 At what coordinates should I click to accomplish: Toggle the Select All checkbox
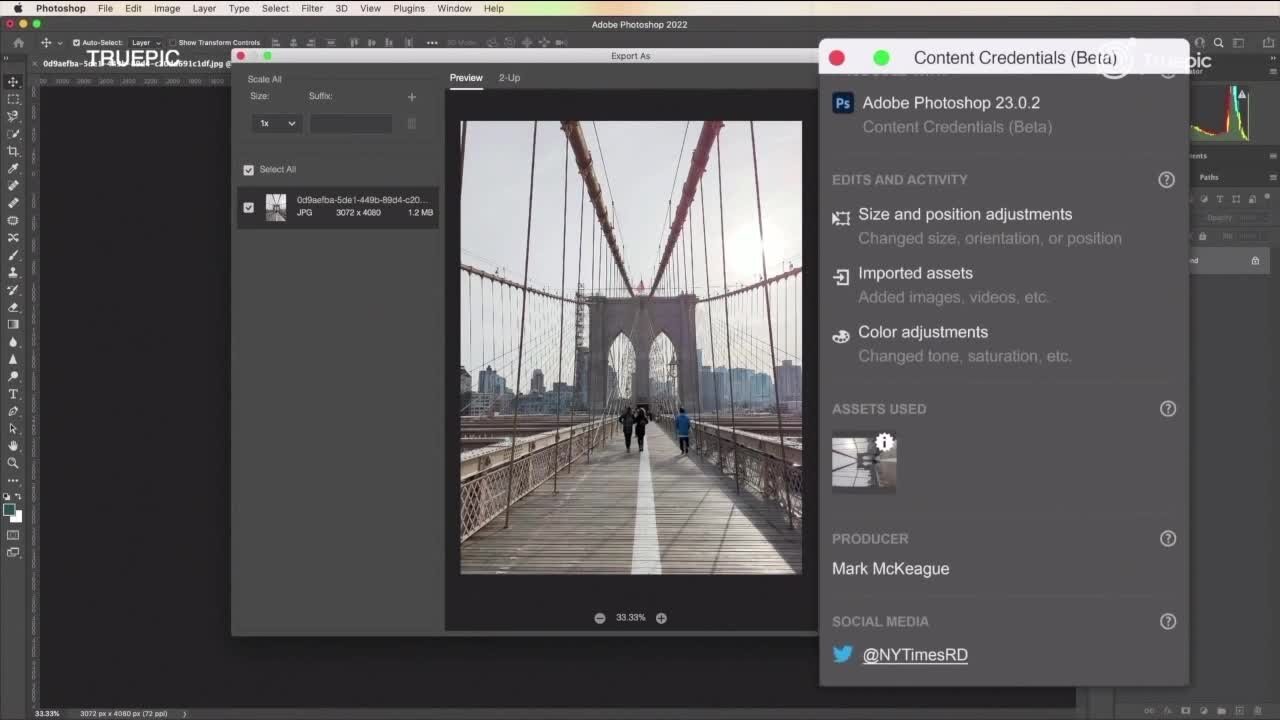(x=249, y=170)
